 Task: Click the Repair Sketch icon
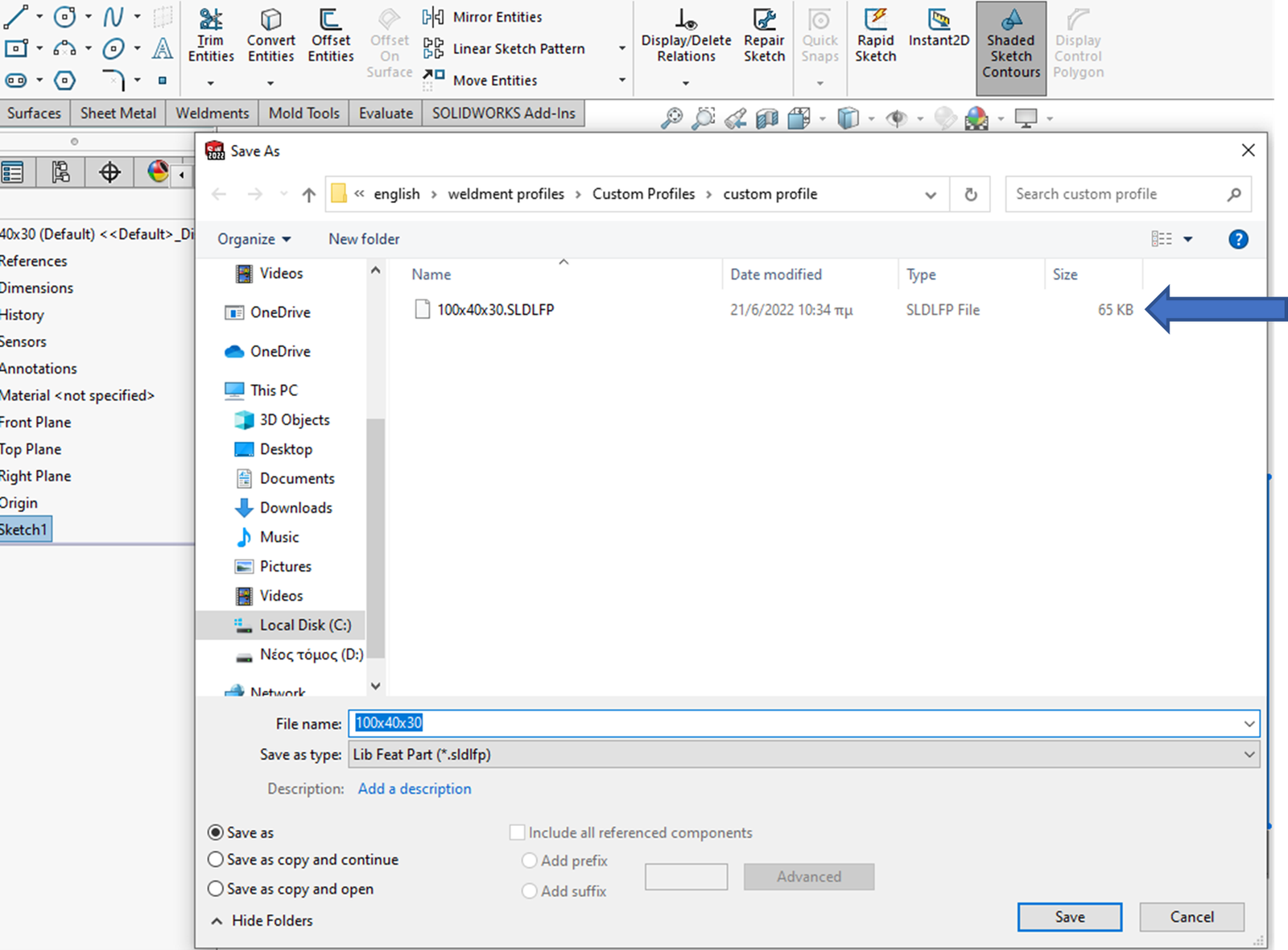click(x=764, y=36)
